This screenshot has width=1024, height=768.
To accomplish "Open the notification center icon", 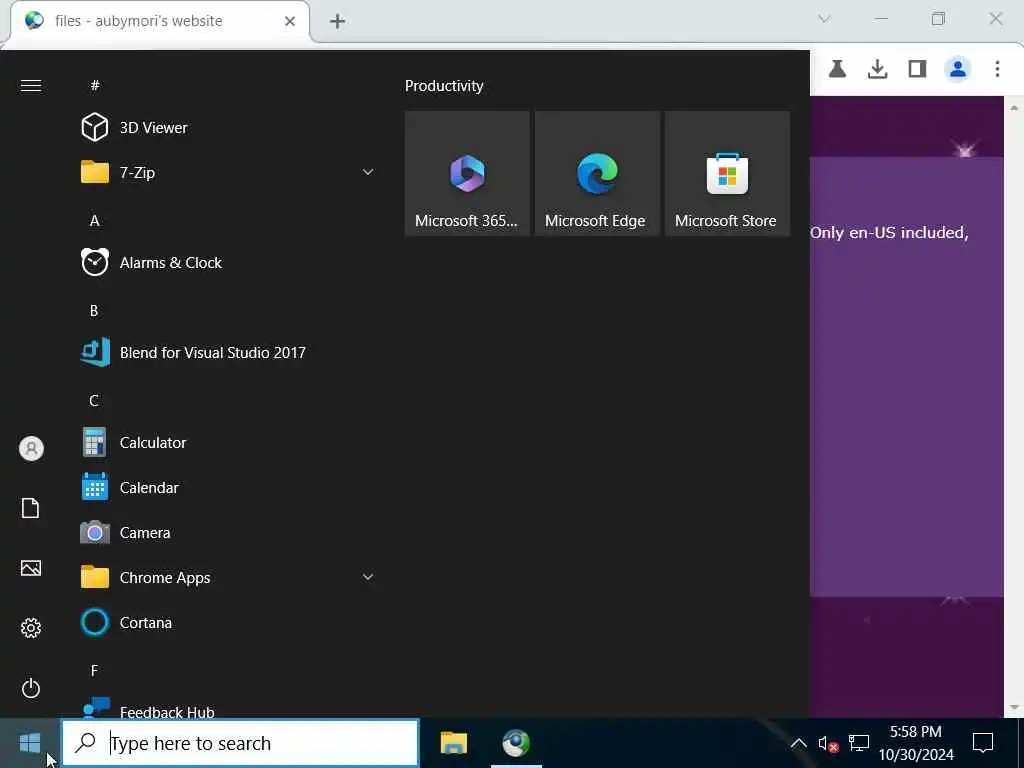I will click(x=983, y=743).
